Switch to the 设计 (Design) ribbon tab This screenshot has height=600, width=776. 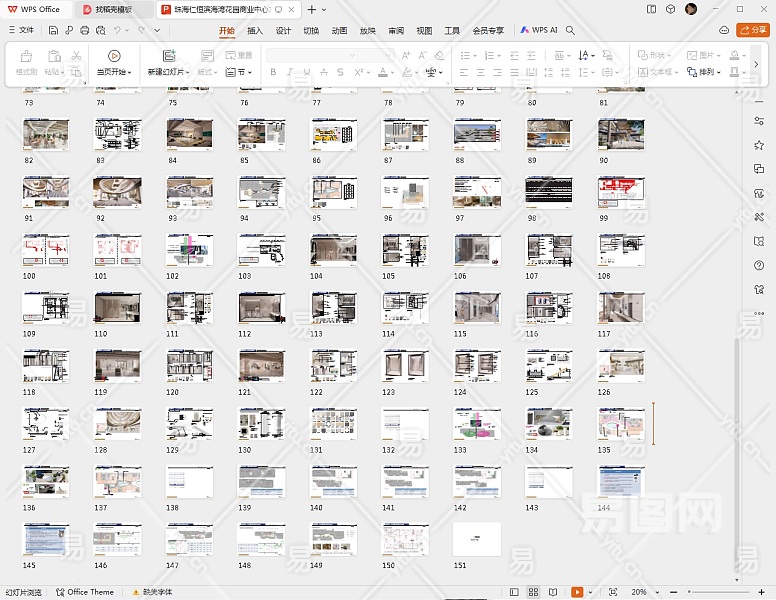pyautogui.click(x=283, y=30)
